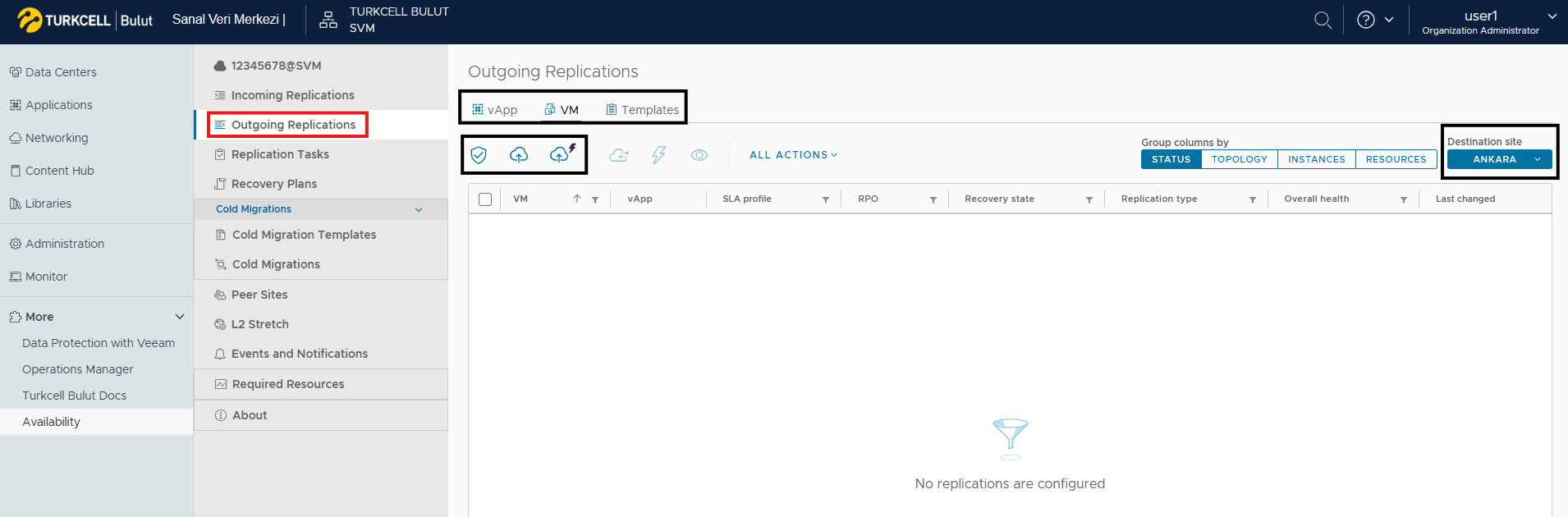Viewport: 1568px width, 517px height.
Task: Switch to the vApp tab
Action: (495, 110)
